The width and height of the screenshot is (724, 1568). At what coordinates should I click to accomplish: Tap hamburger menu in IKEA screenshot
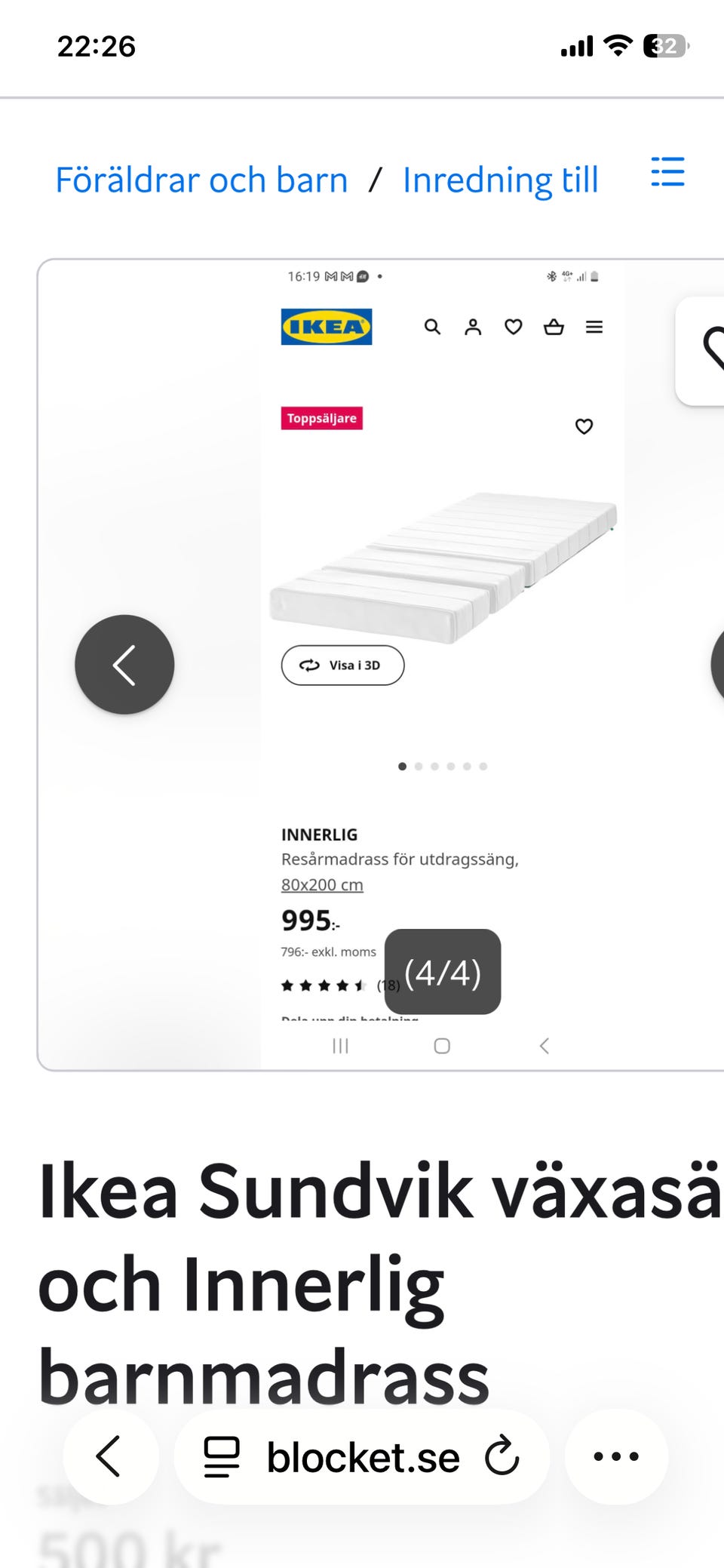click(594, 327)
